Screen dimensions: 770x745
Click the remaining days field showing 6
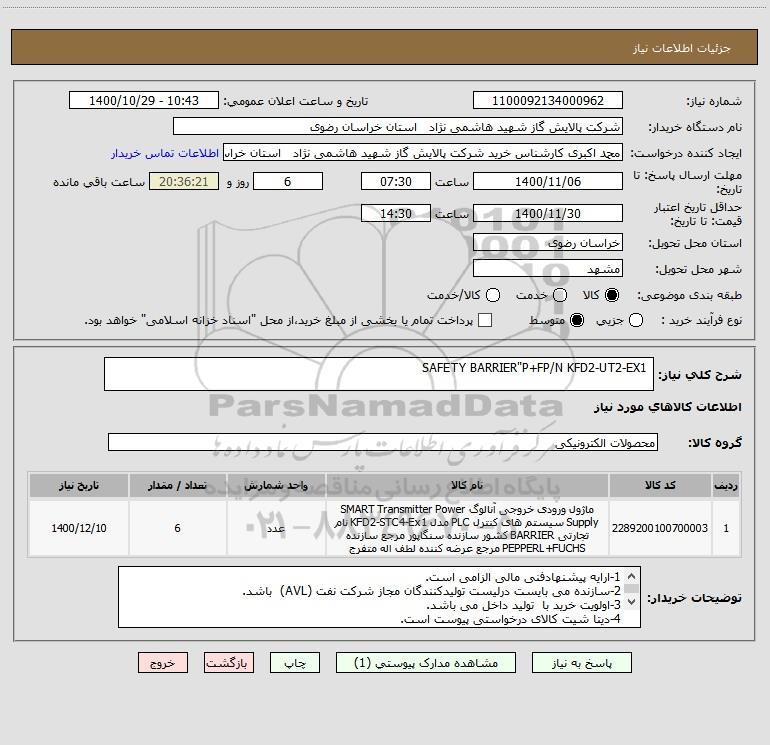pyautogui.click(x=288, y=181)
